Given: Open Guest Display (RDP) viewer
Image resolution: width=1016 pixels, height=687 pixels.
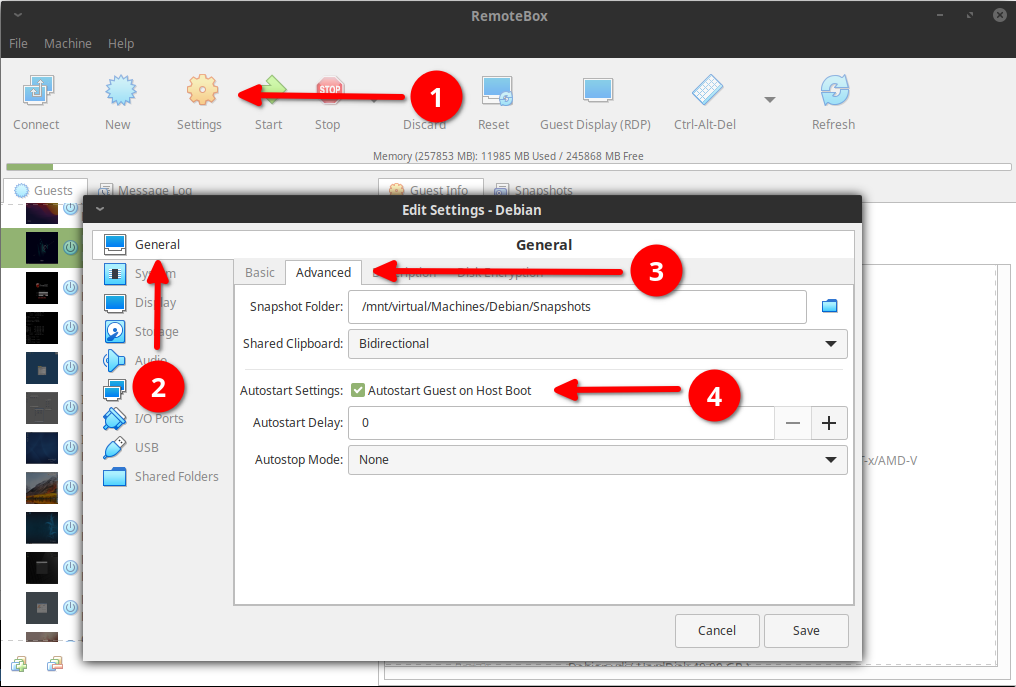Looking at the screenshot, I should (595, 90).
